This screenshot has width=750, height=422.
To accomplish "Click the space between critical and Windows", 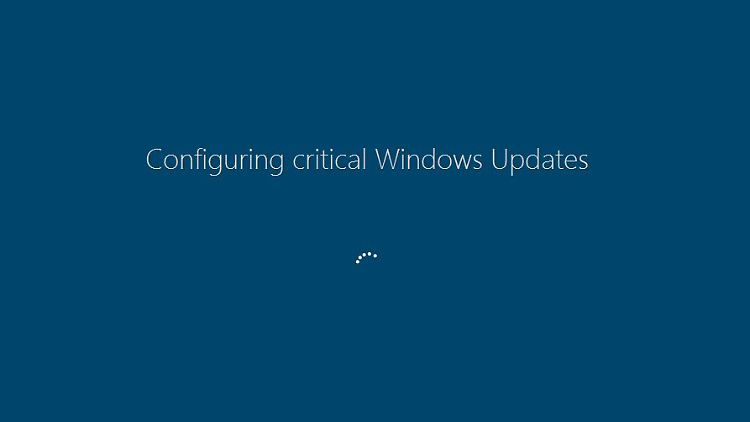I will coord(370,159).
